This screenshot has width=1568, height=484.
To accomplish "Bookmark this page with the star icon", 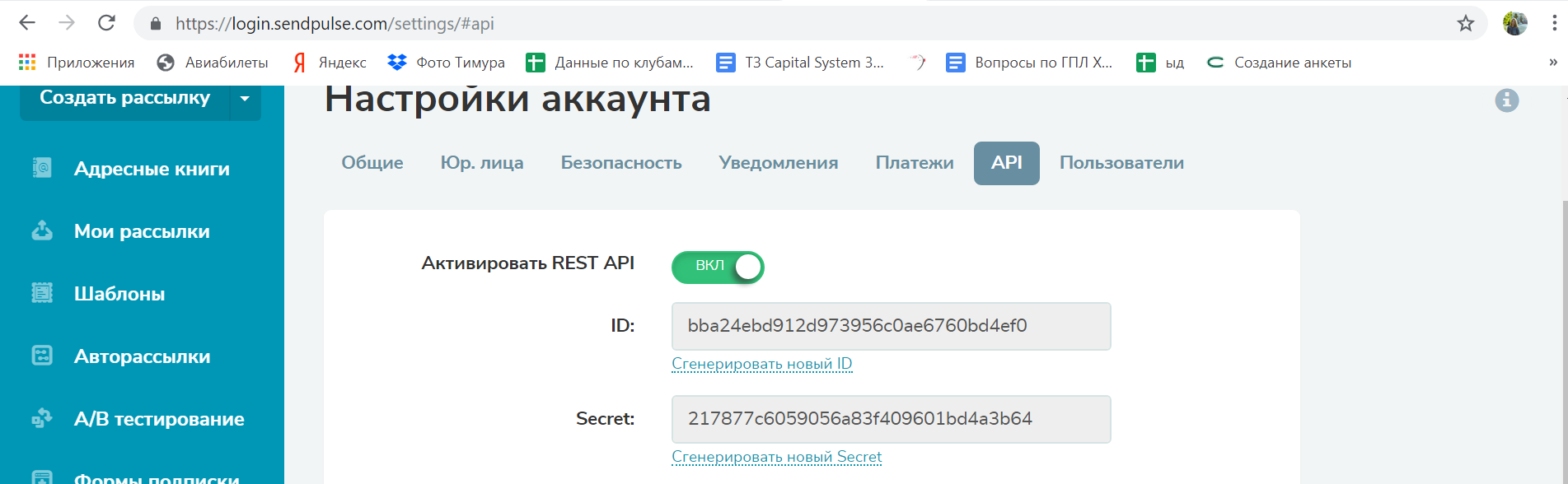I will 1465,24.
